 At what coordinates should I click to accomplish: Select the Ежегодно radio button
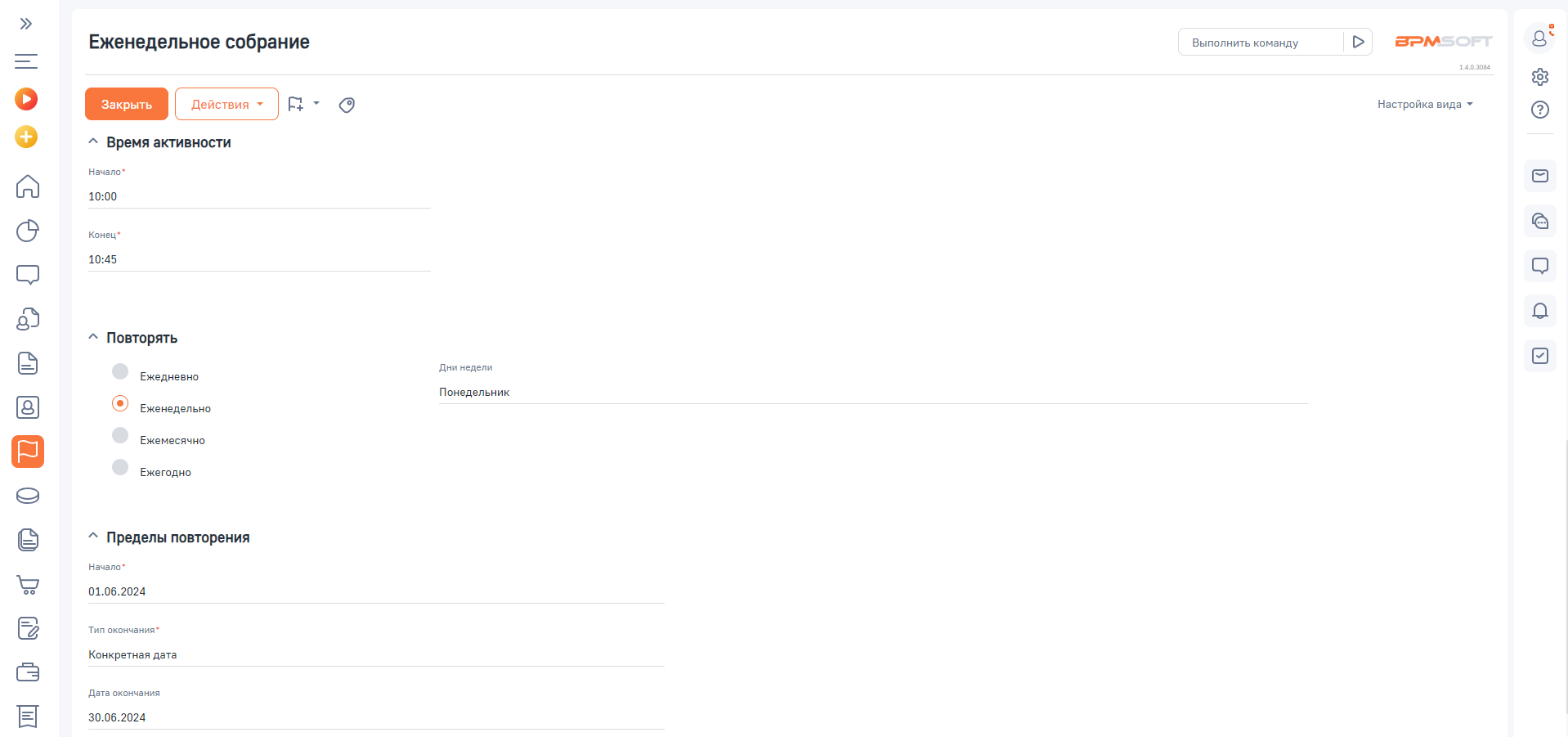click(x=120, y=468)
